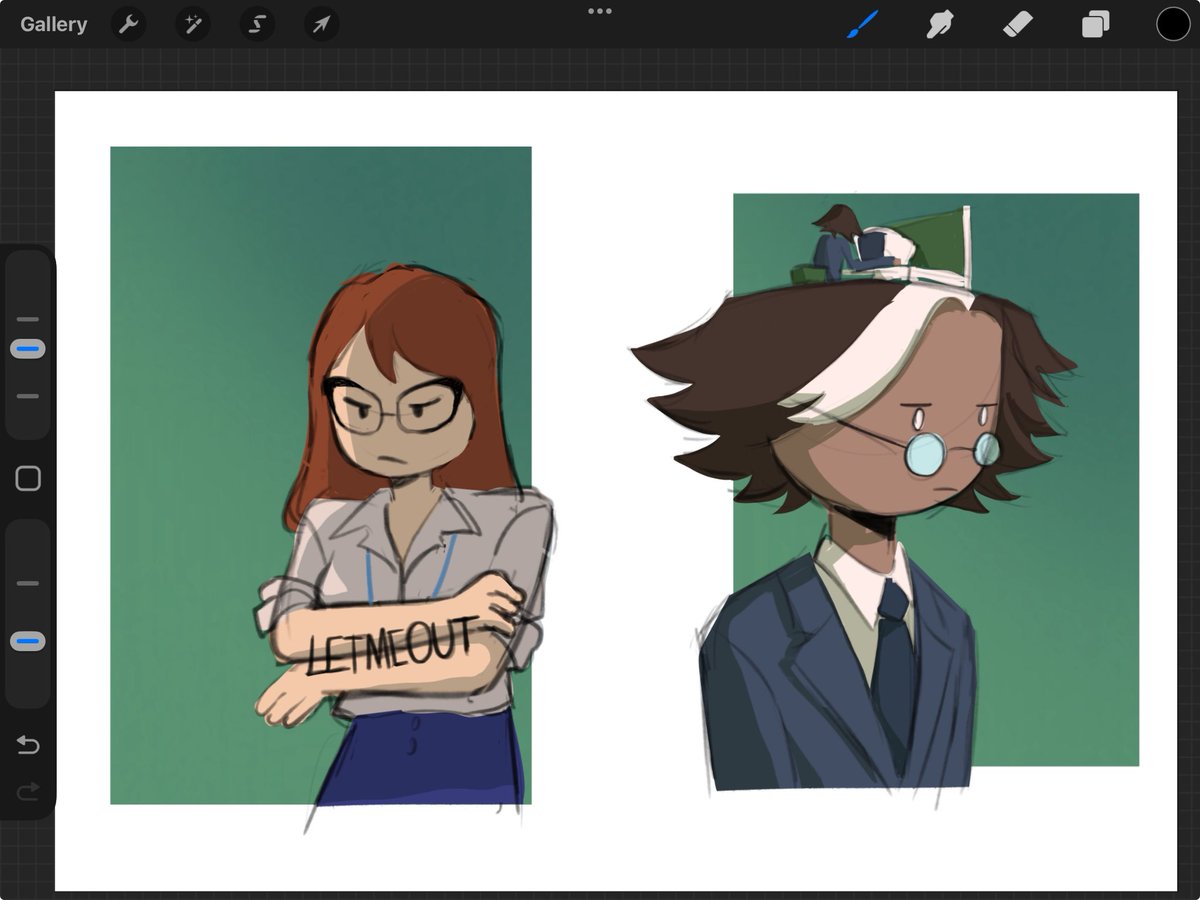Select the Smudge tool

940,24
